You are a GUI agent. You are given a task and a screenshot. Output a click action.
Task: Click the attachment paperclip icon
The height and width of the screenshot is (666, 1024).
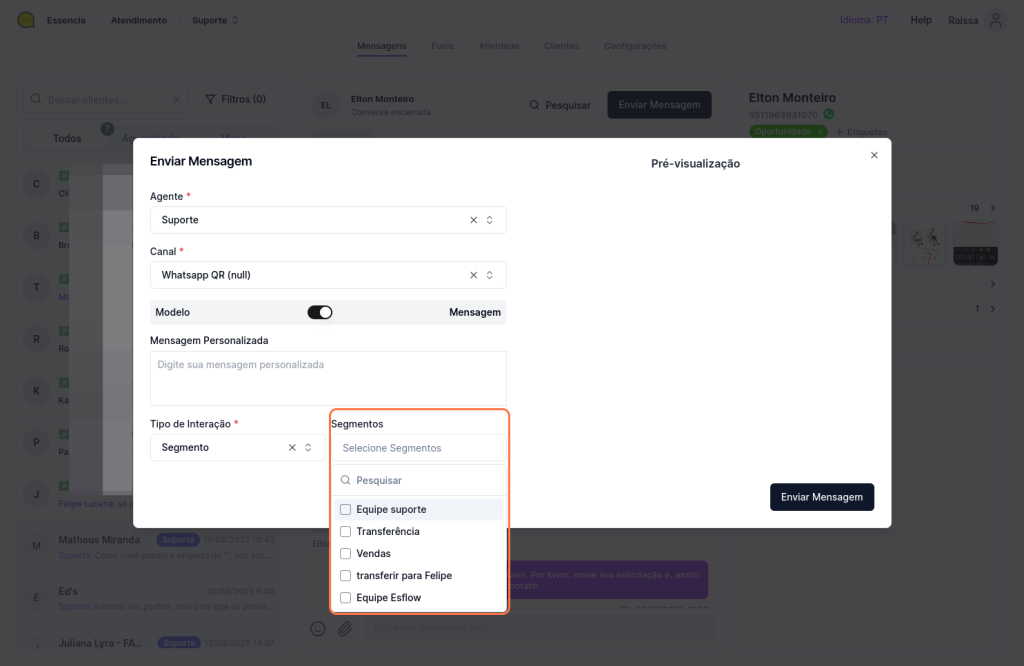[x=345, y=629]
